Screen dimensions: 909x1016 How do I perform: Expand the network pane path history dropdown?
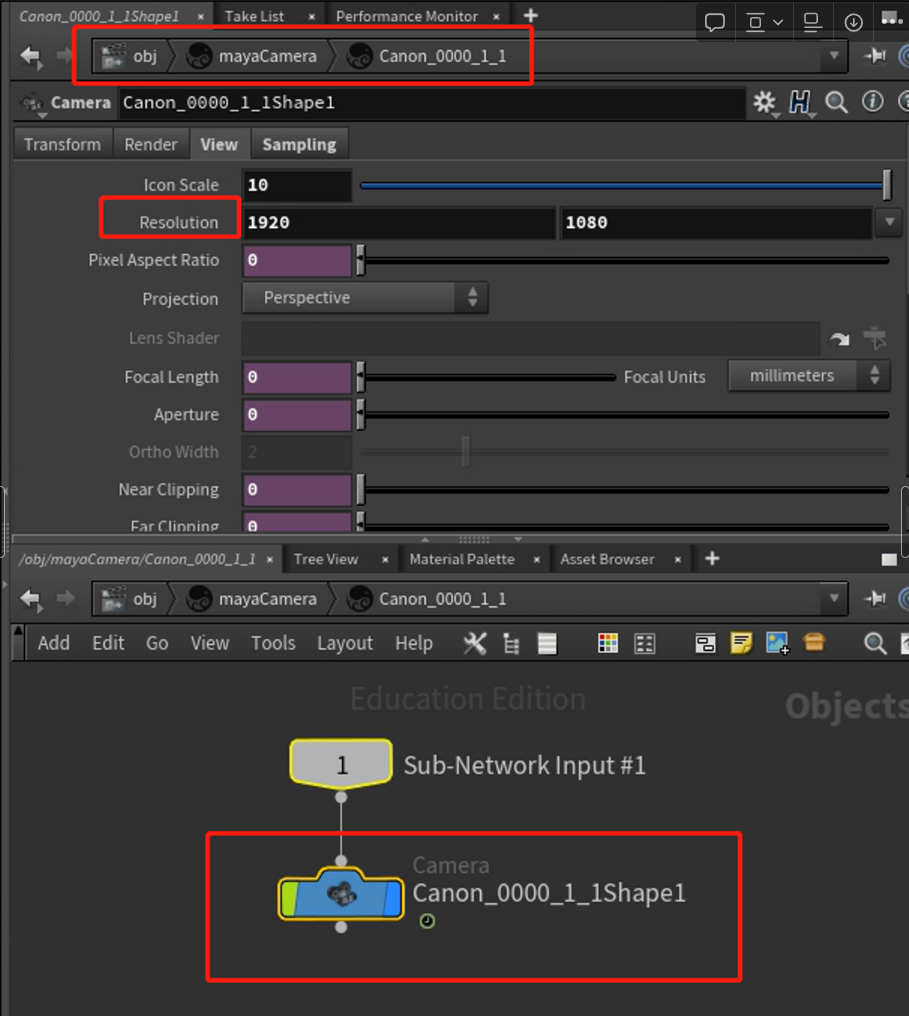coord(834,598)
